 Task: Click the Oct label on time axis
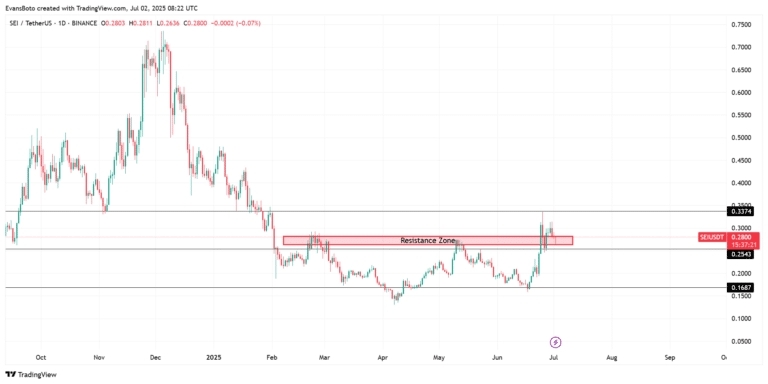pos(41,357)
